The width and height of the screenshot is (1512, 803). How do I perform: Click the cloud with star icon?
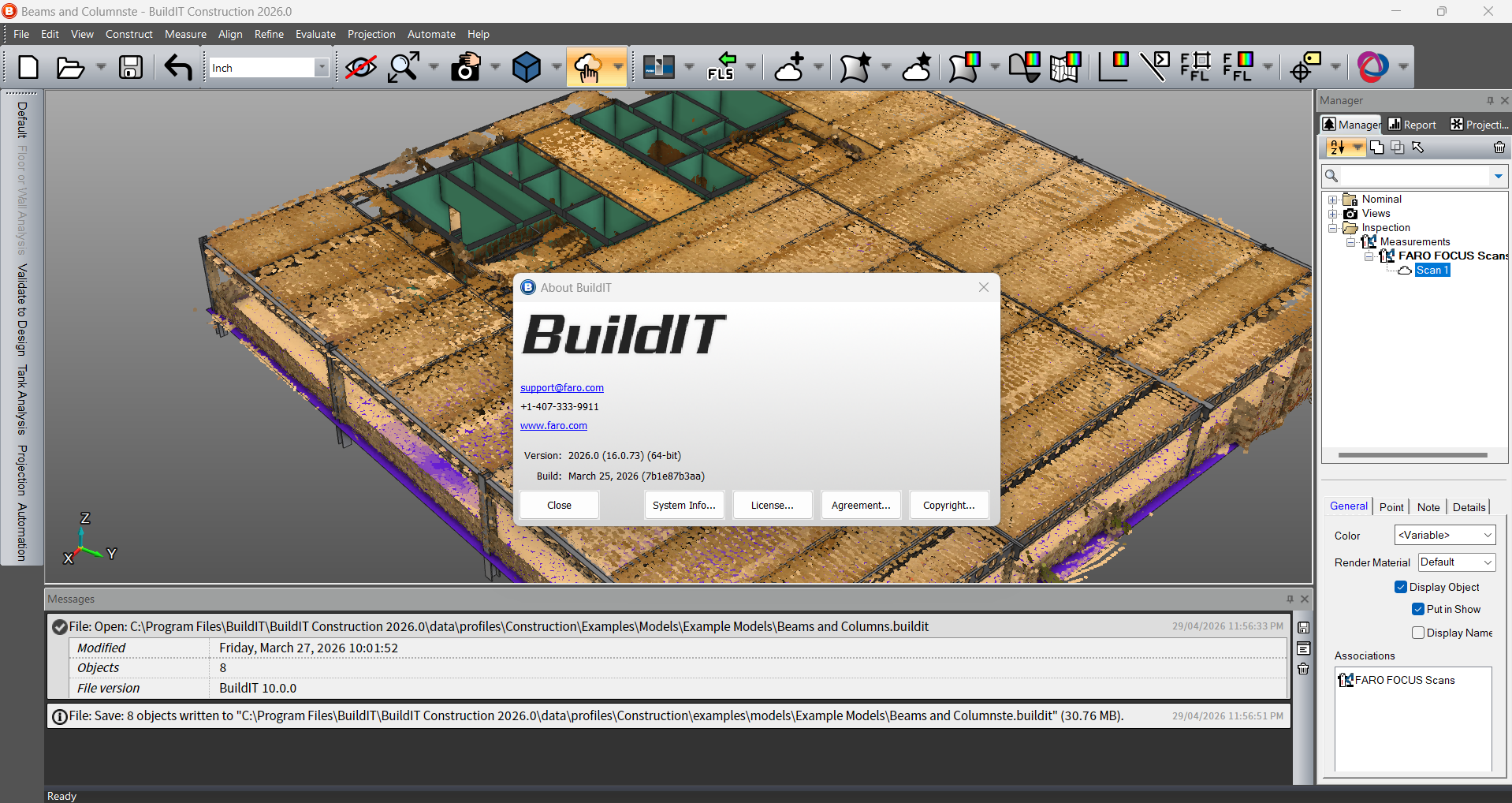pyautogui.click(x=917, y=68)
